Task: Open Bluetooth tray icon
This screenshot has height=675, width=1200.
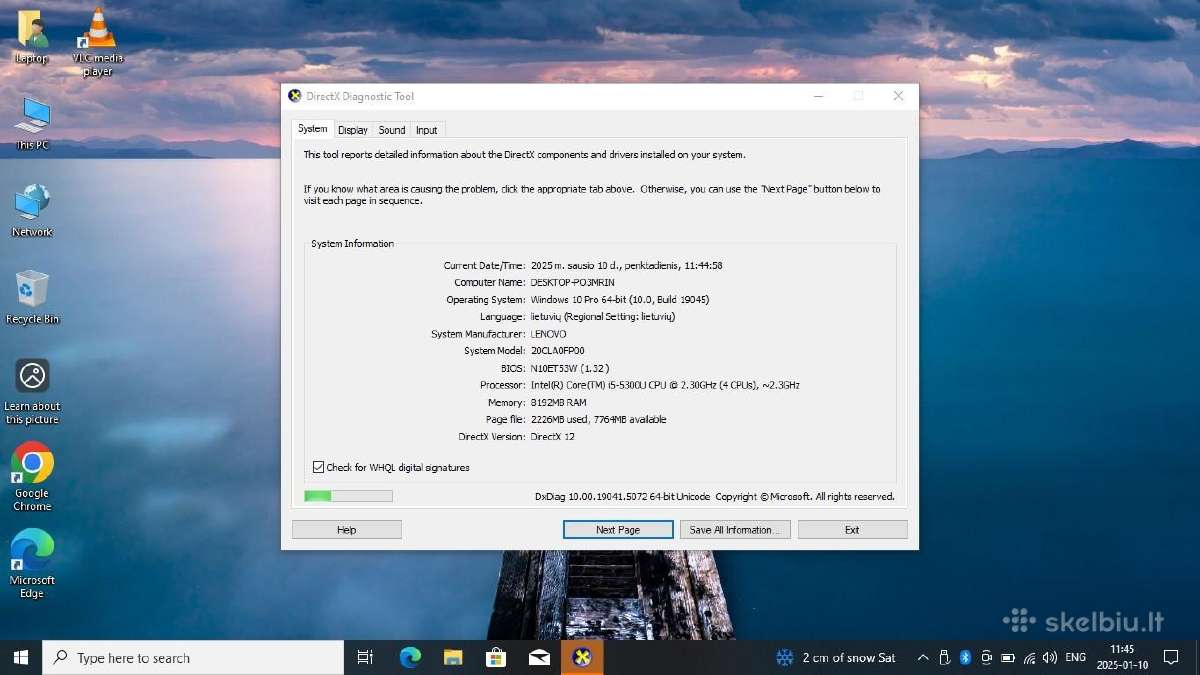Action: click(x=965, y=657)
